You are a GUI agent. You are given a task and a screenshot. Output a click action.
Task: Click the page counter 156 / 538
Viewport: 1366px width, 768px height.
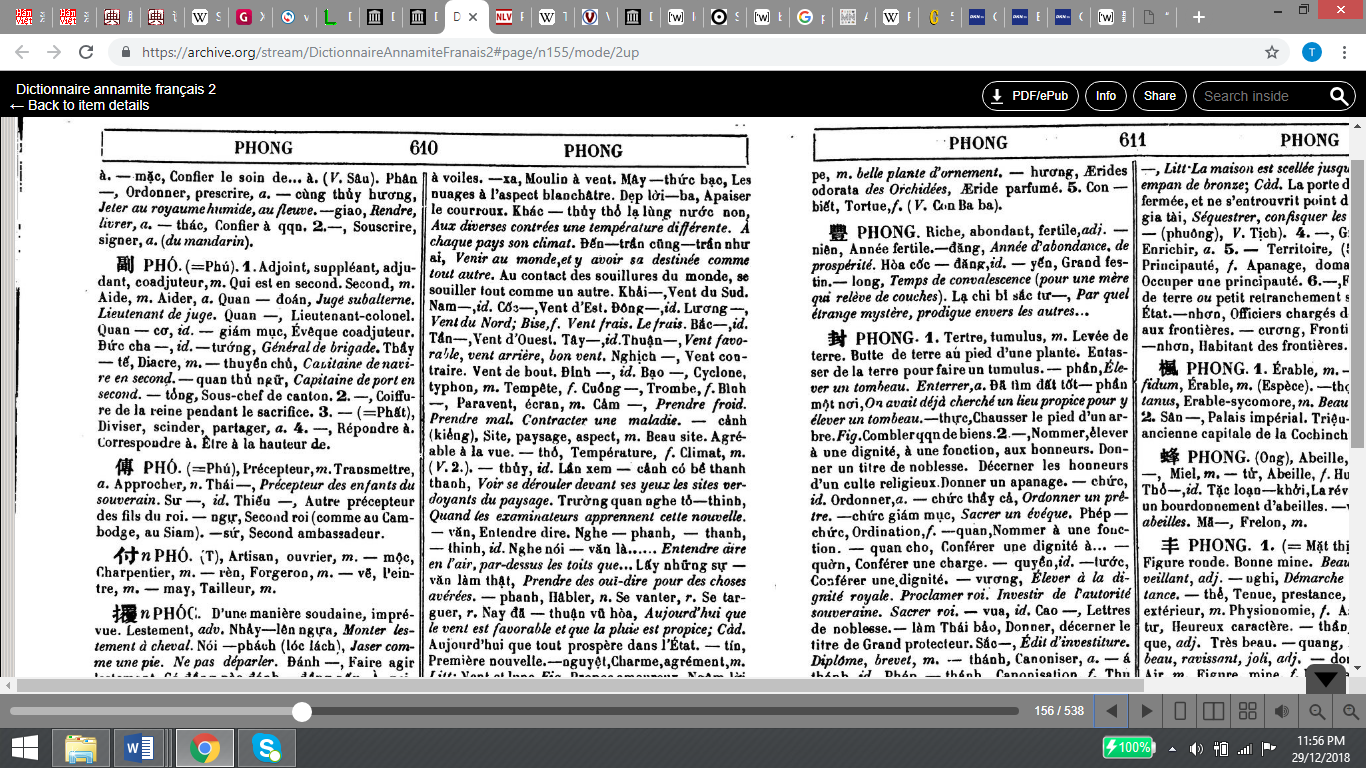click(1058, 711)
